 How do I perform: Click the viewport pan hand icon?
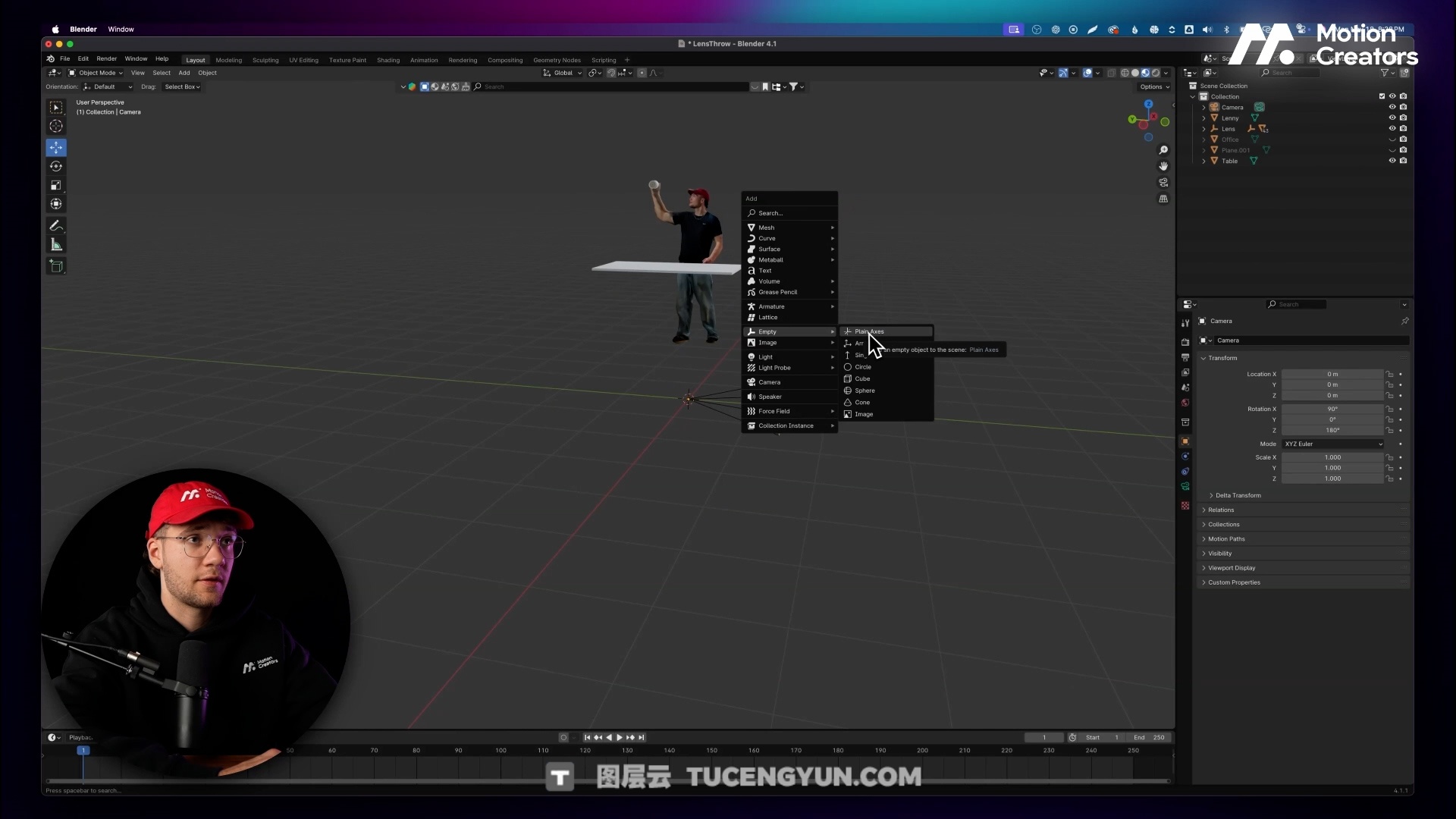point(1163,166)
